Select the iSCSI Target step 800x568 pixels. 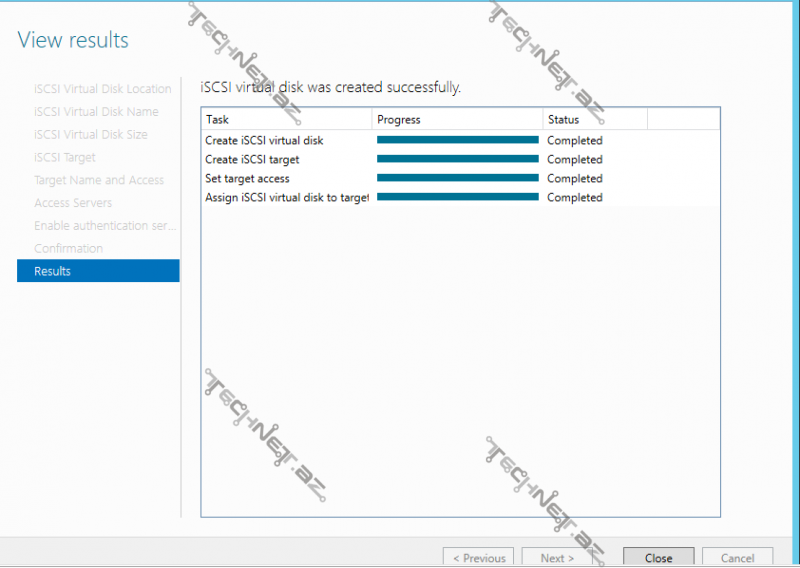65,157
